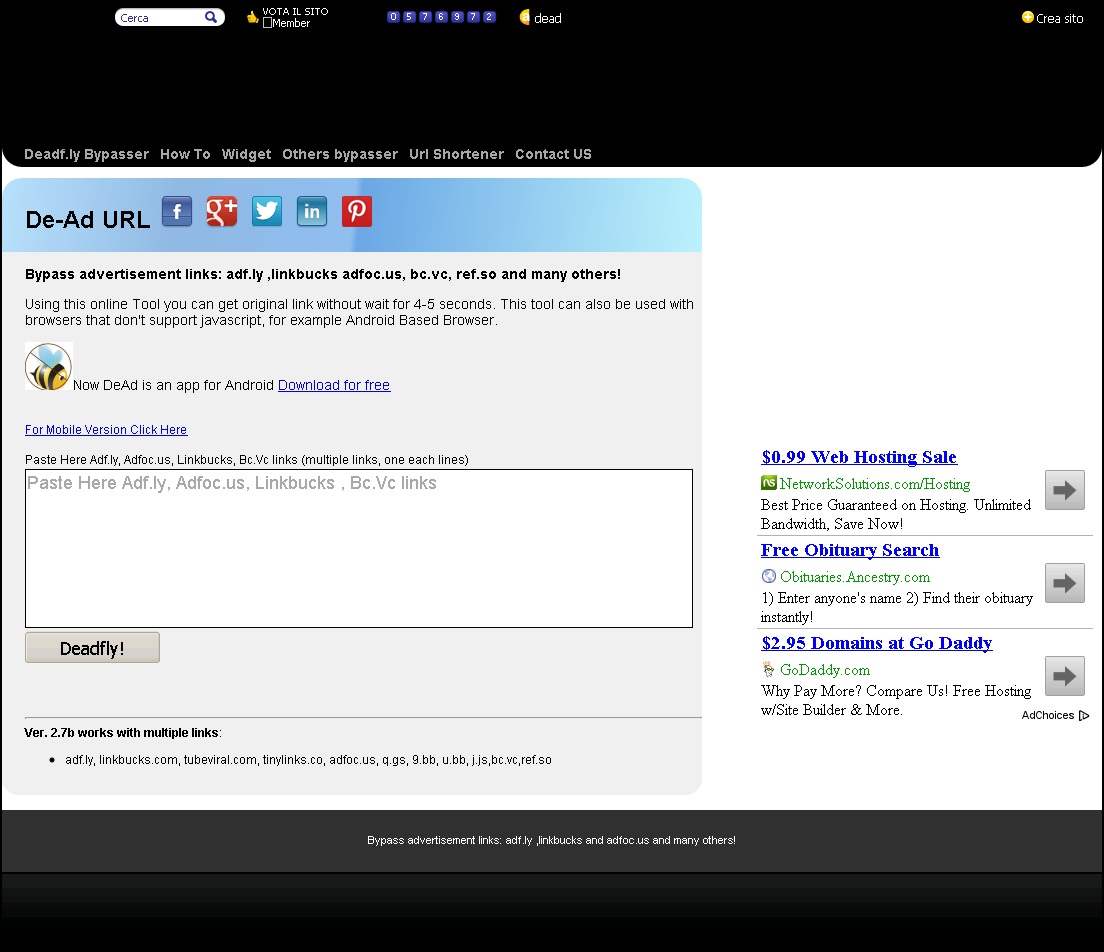Click the paste links text area
The image size is (1104, 952).
[359, 549]
